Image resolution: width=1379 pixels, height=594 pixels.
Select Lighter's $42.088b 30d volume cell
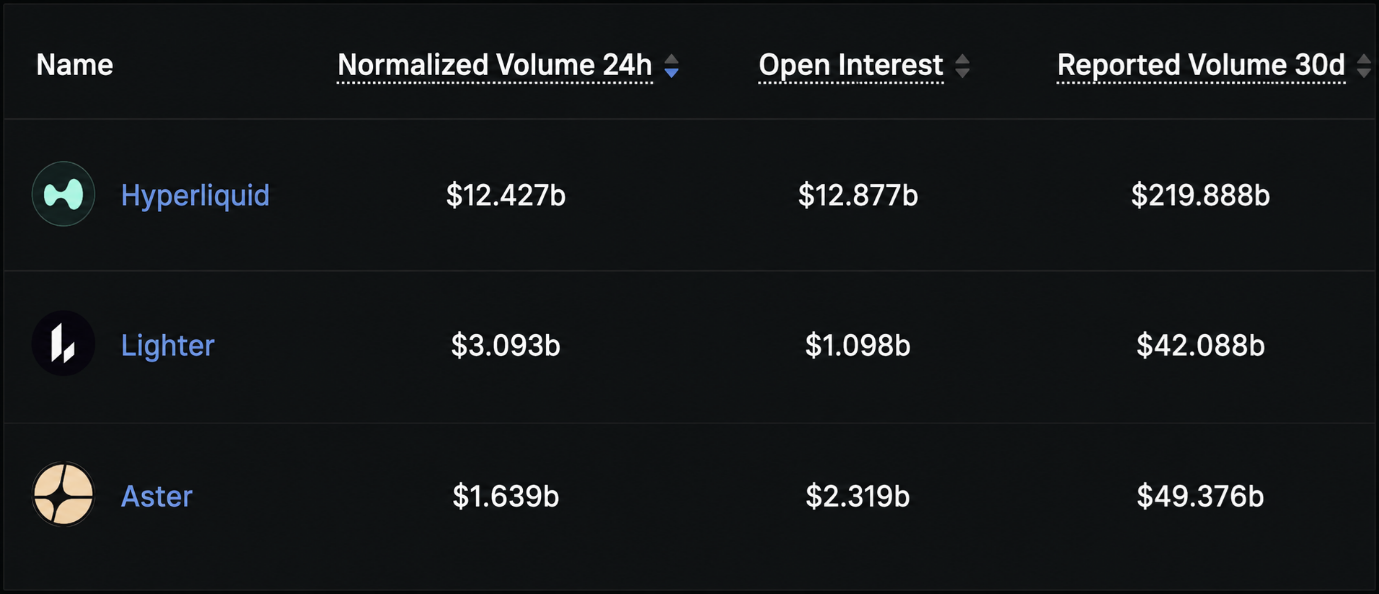click(1201, 345)
